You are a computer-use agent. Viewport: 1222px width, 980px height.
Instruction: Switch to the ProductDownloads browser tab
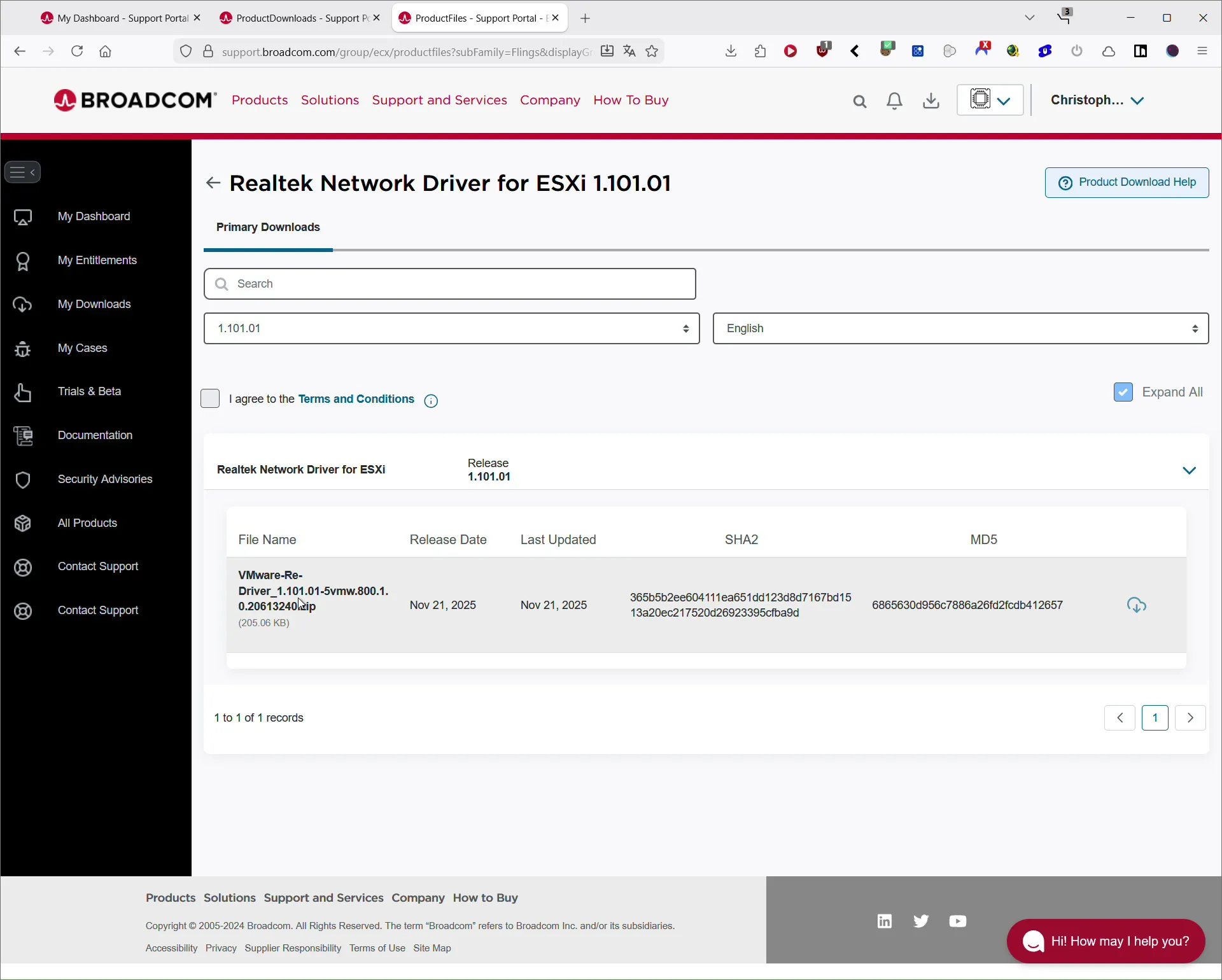click(x=293, y=18)
